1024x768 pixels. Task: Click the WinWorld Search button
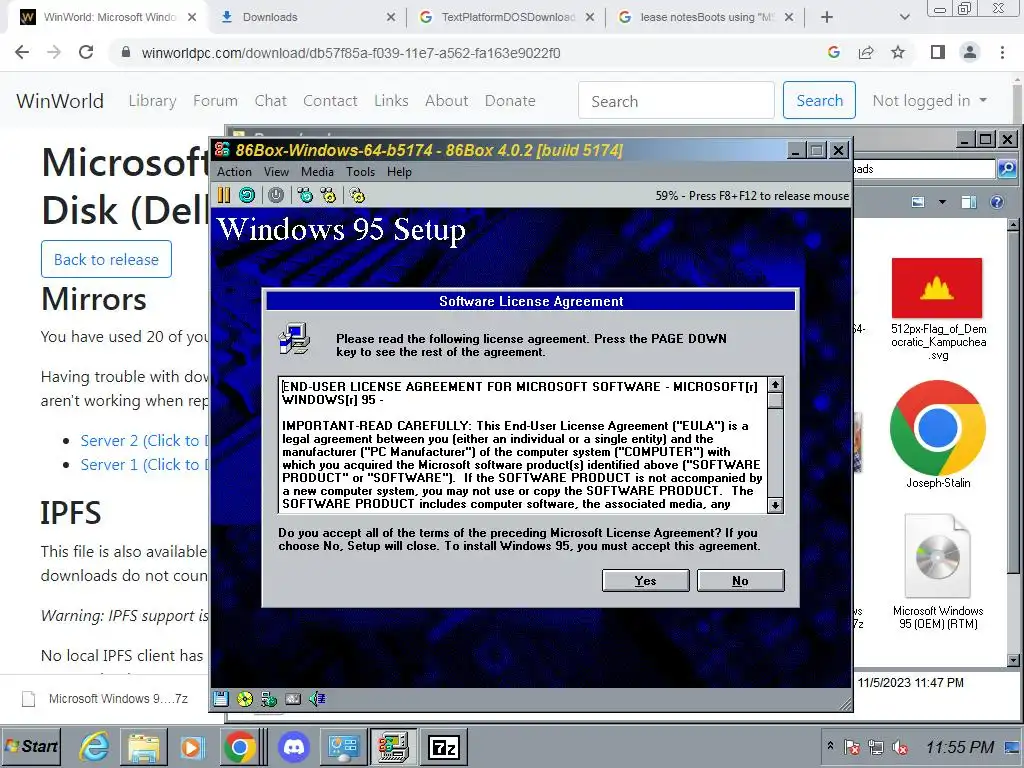coord(820,101)
